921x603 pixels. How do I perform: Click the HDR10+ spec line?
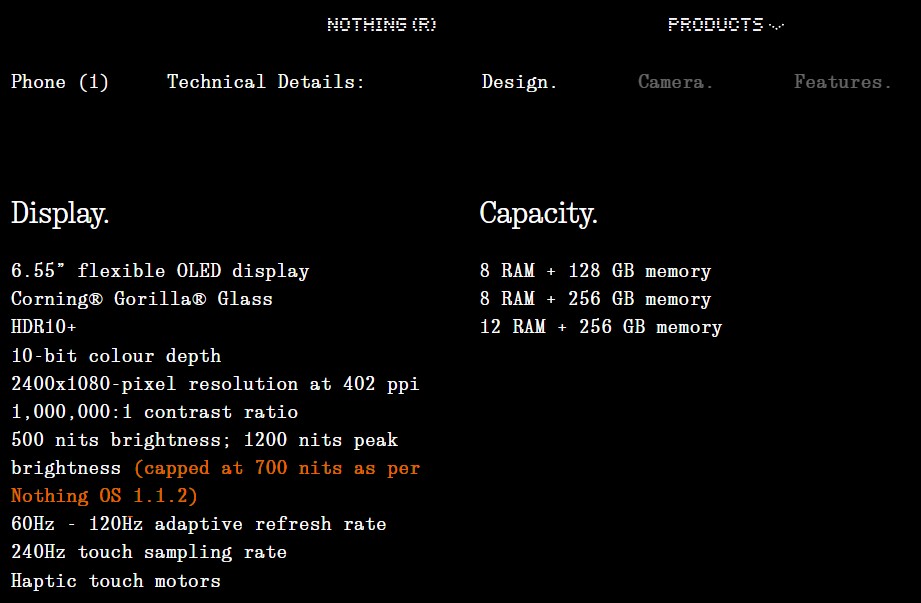point(44,326)
